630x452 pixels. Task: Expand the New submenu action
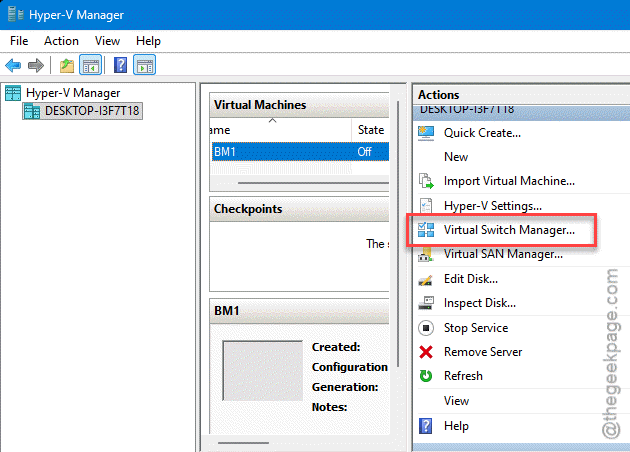tap(456, 157)
